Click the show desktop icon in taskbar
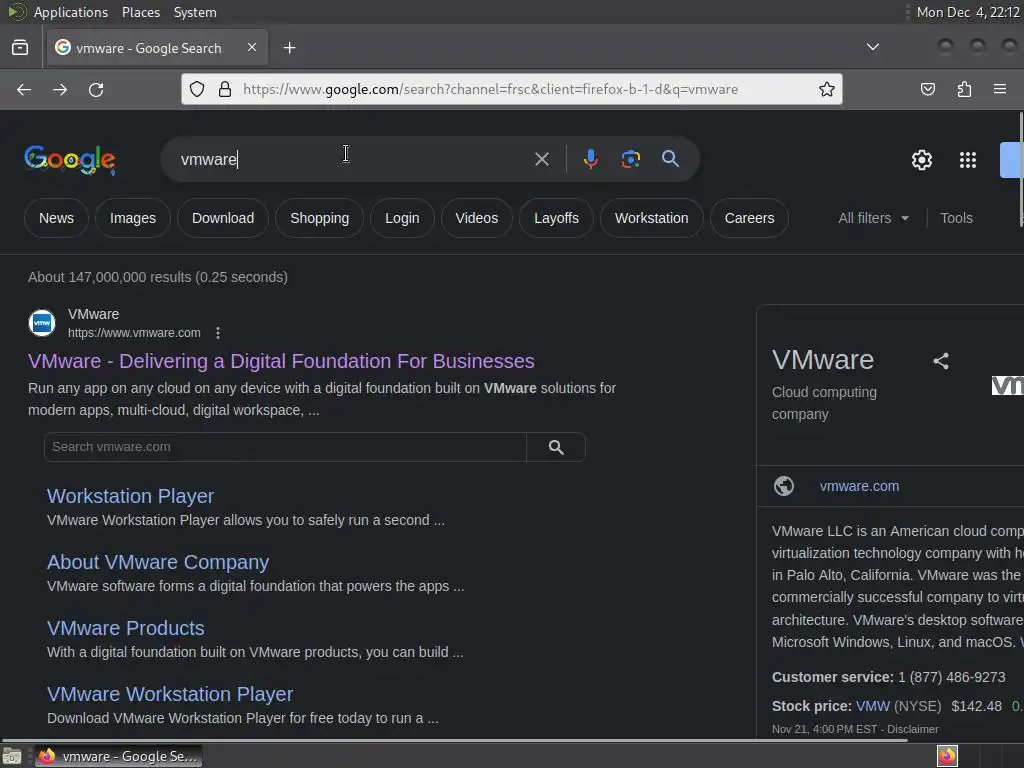This screenshot has width=1024, height=768. [12, 757]
